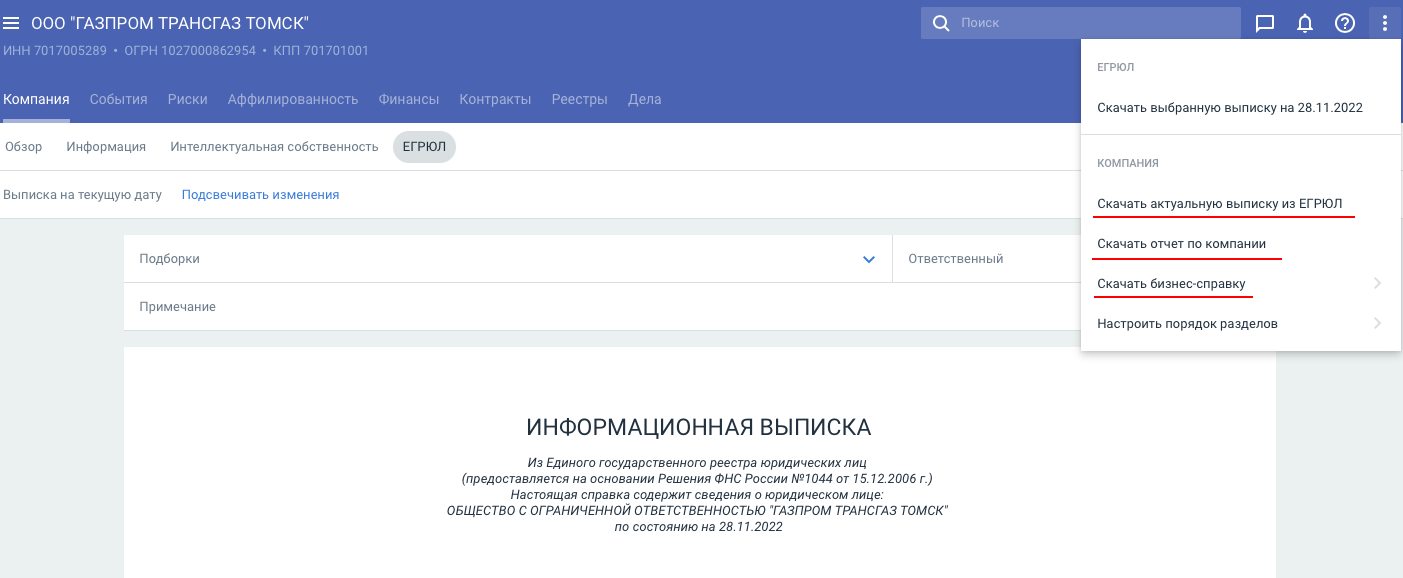Open the Обзор subsection
Image resolution: width=1403 pixels, height=578 pixels.
pos(24,147)
